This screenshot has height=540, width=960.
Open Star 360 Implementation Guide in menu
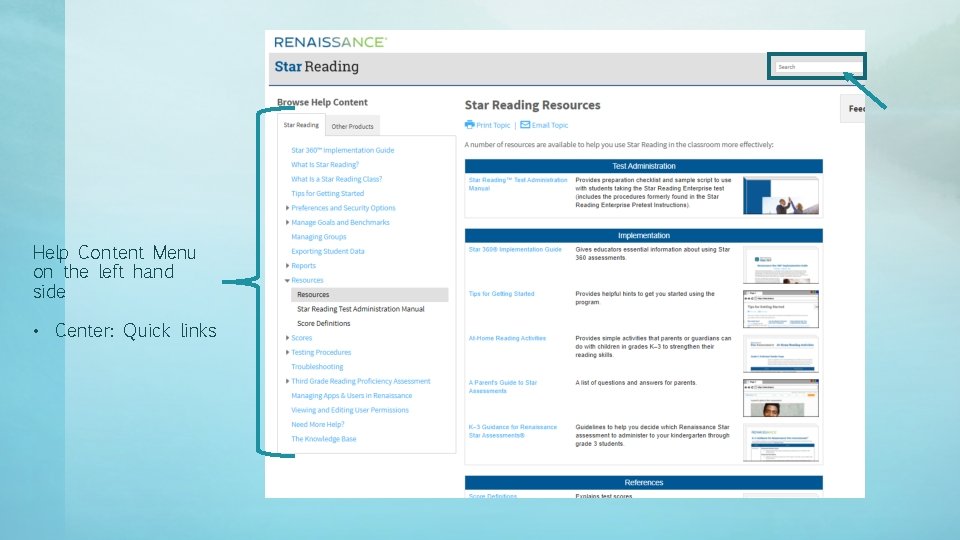pos(343,150)
